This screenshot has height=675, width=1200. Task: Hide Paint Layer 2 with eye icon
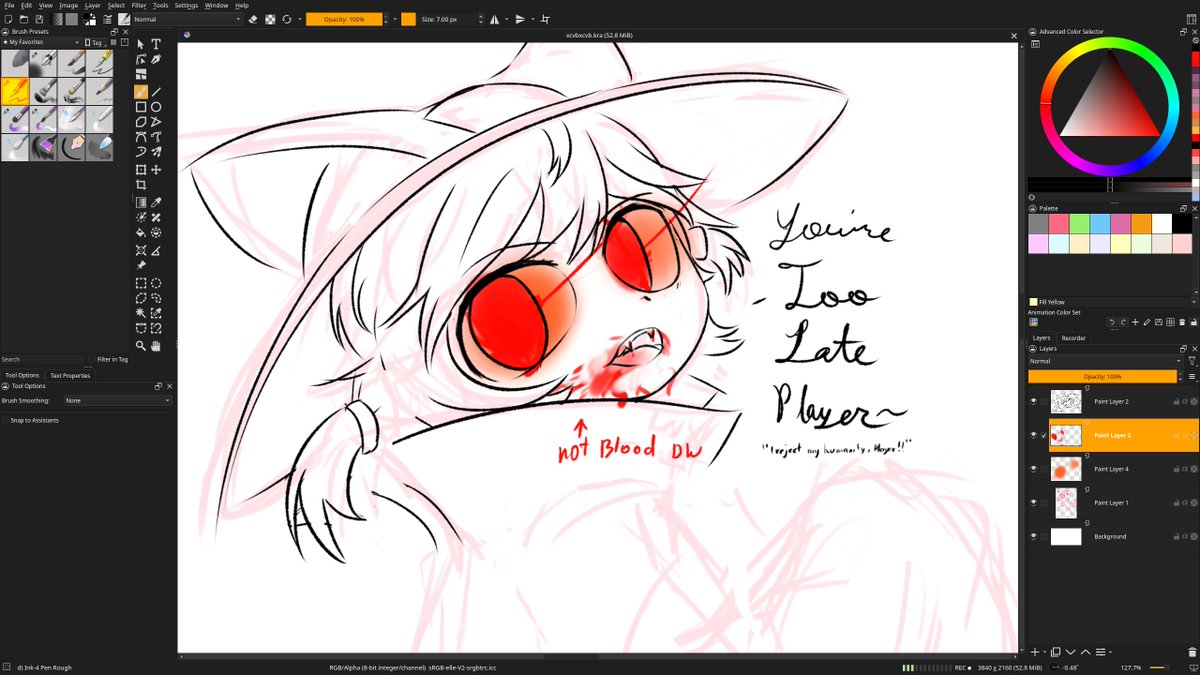pyautogui.click(x=1034, y=401)
